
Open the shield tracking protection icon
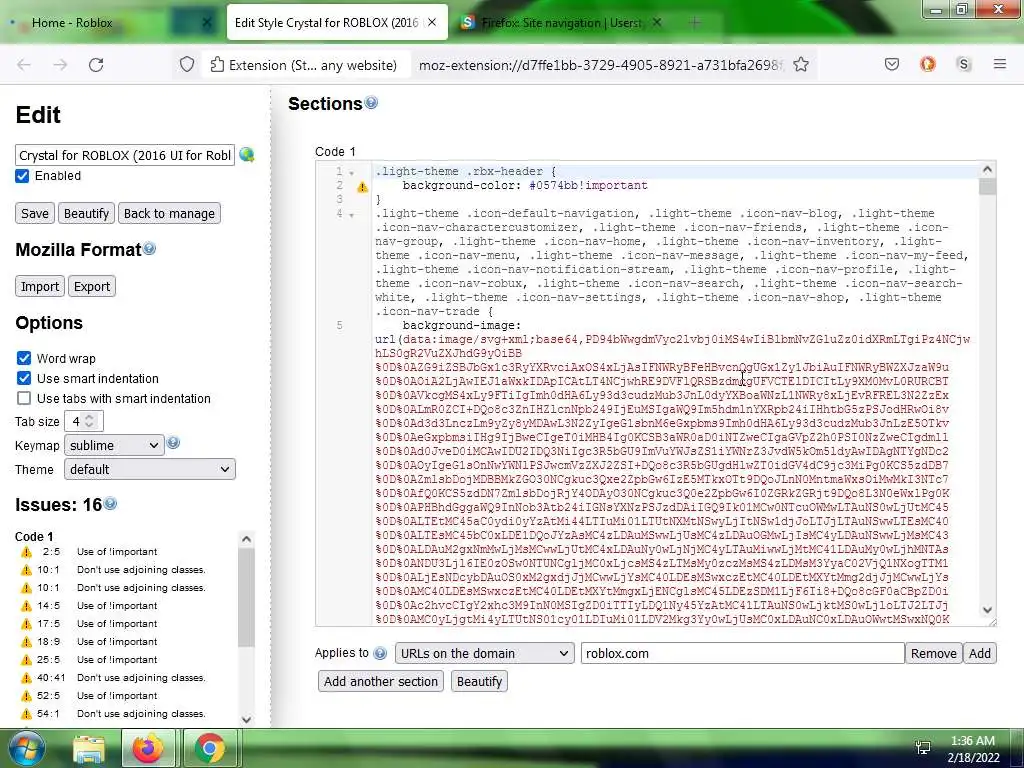(x=187, y=65)
